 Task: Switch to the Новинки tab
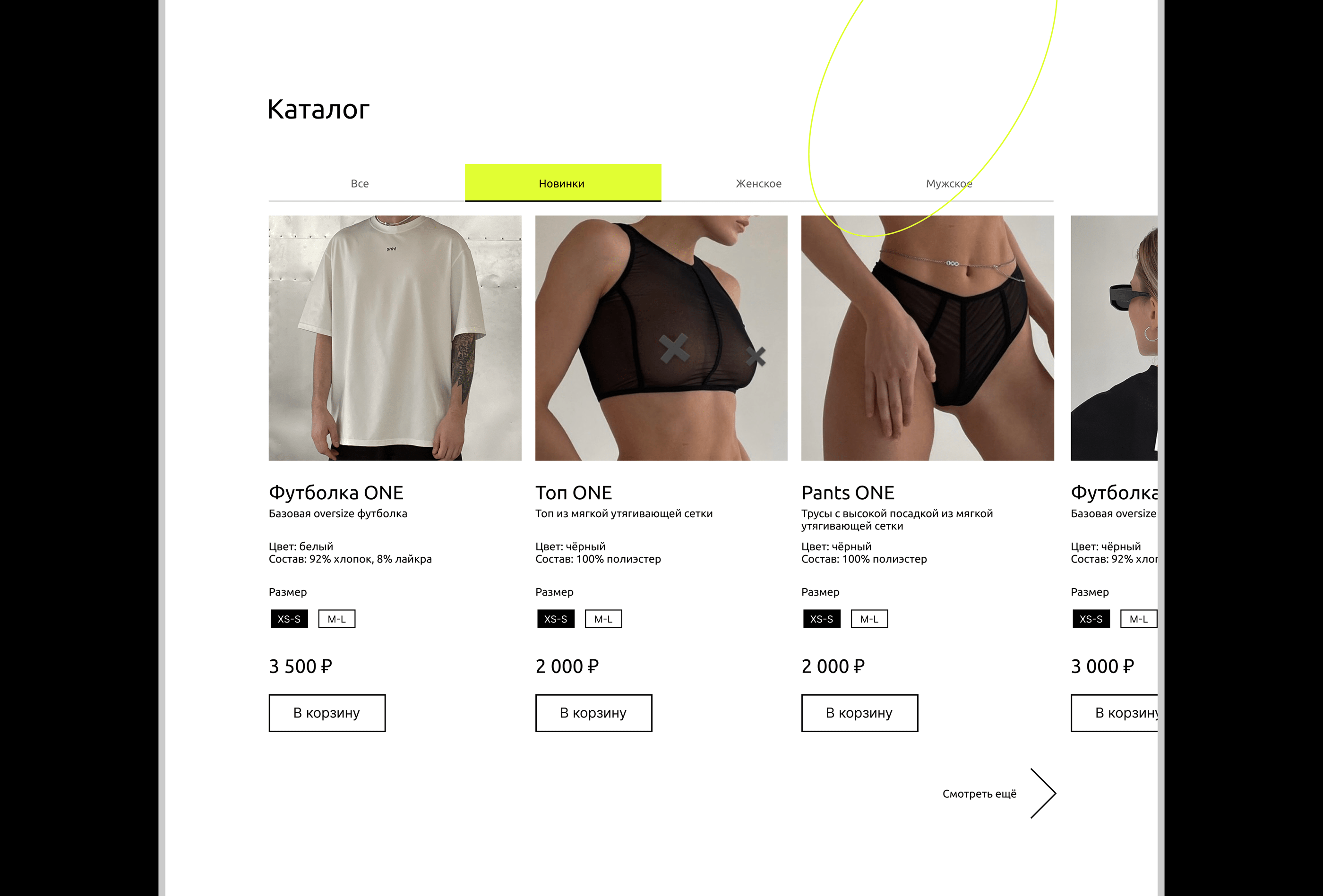point(563,183)
